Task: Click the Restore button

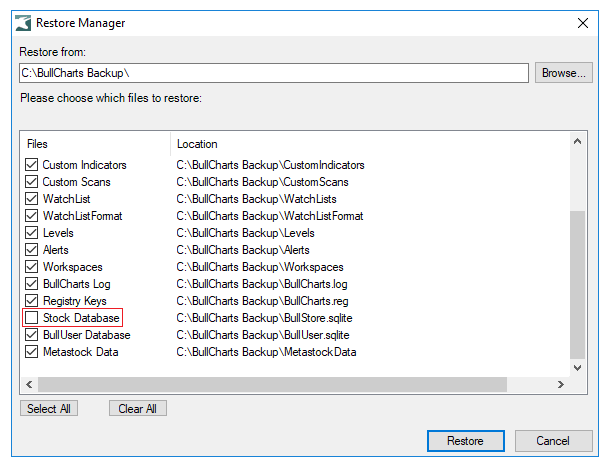Action: pyautogui.click(x=466, y=440)
